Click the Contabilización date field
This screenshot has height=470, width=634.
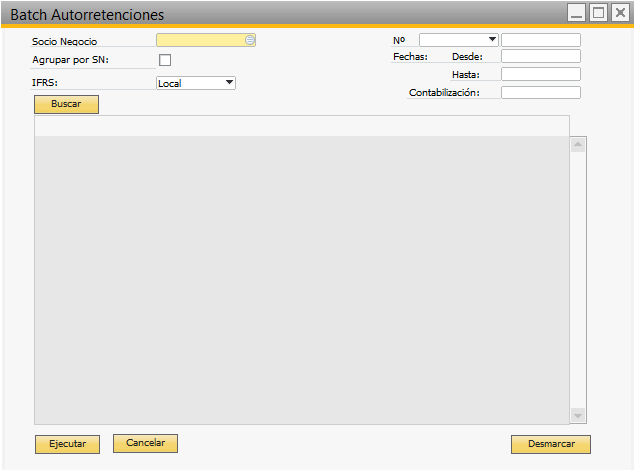pyautogui.click(x=540, y=92)
